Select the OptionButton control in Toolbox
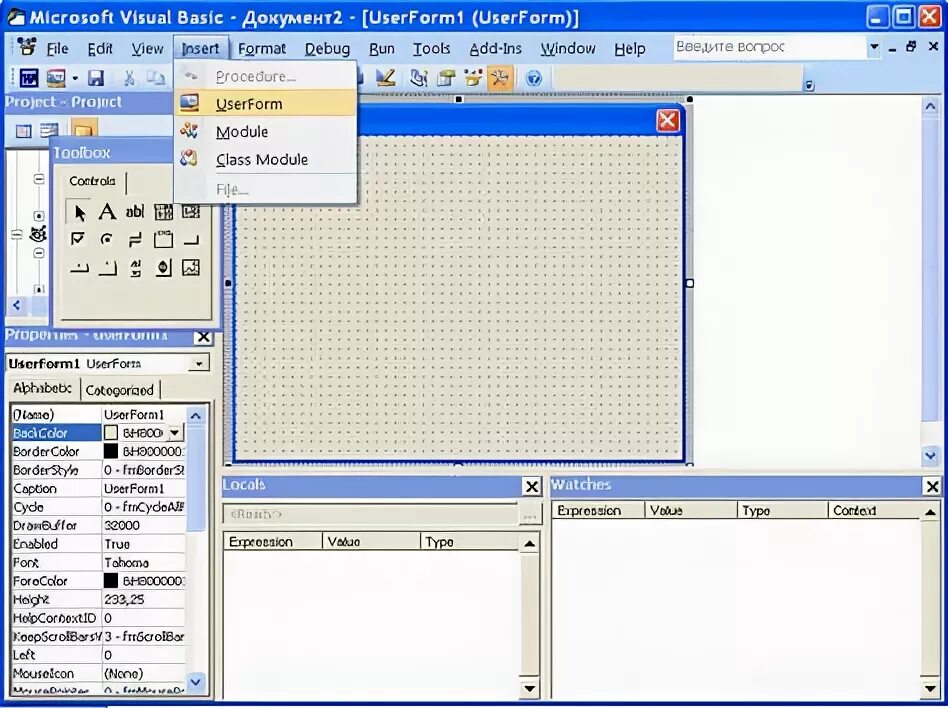The width and height of the screenshot is (948, 708). point(107,239)
